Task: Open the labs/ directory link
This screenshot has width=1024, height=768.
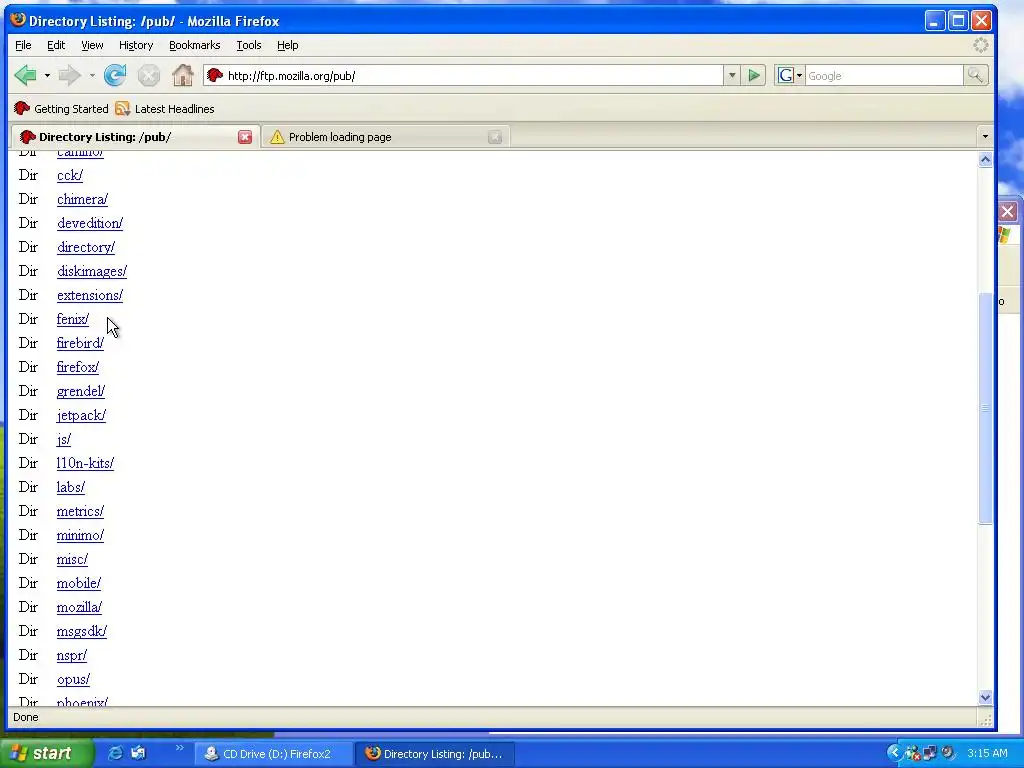Action: coord(71,487)
